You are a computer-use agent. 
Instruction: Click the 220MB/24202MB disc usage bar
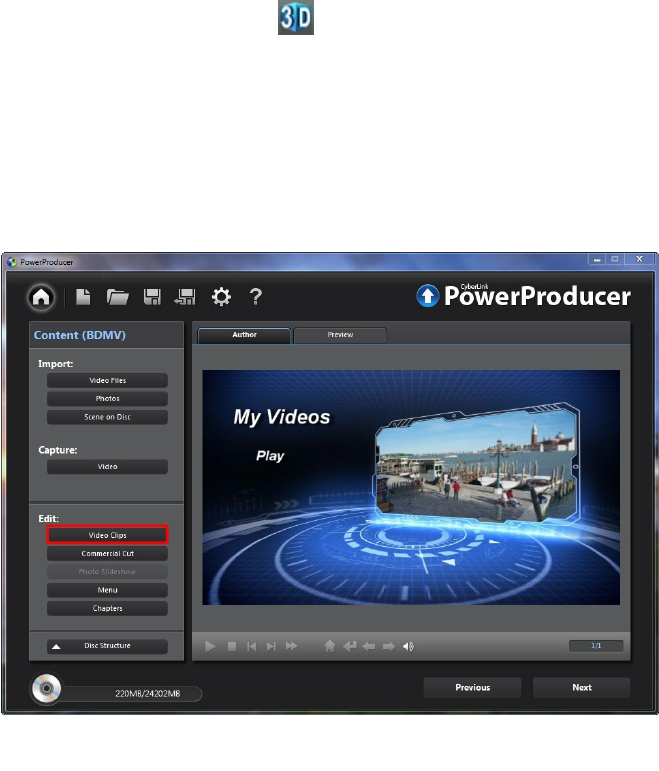pos(132,694)
